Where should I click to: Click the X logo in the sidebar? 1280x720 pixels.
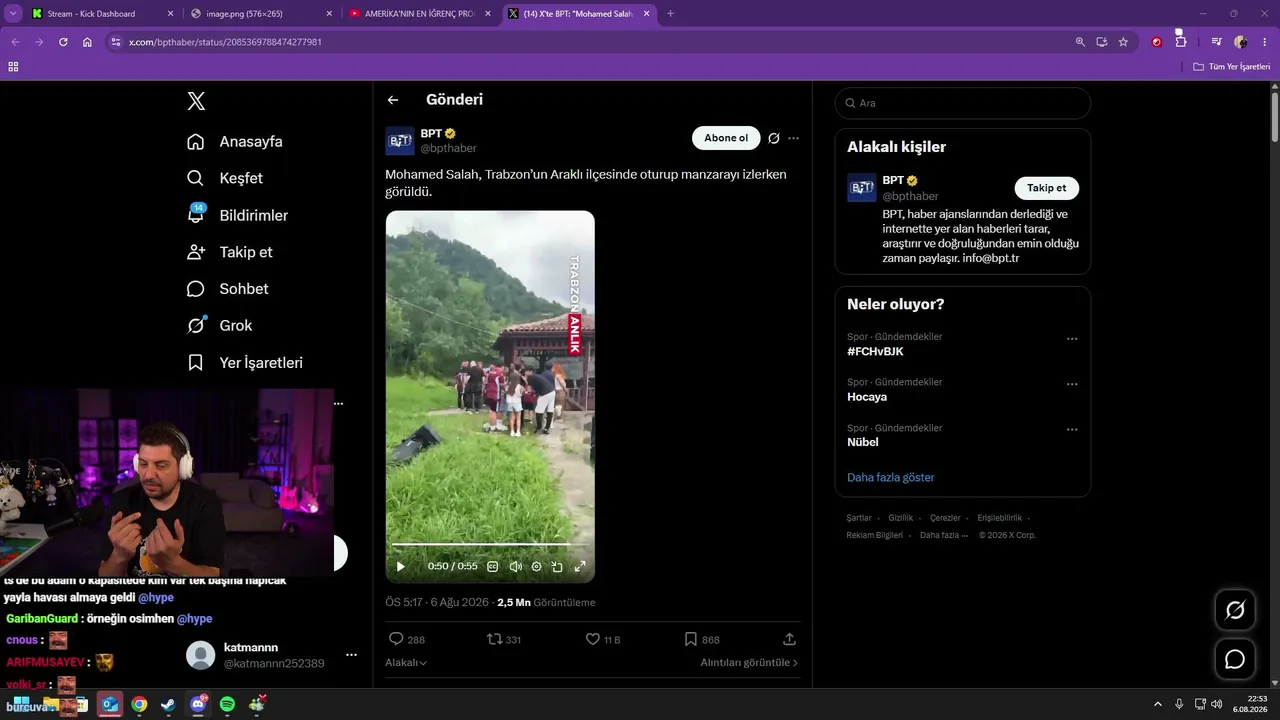click(196, 101)
